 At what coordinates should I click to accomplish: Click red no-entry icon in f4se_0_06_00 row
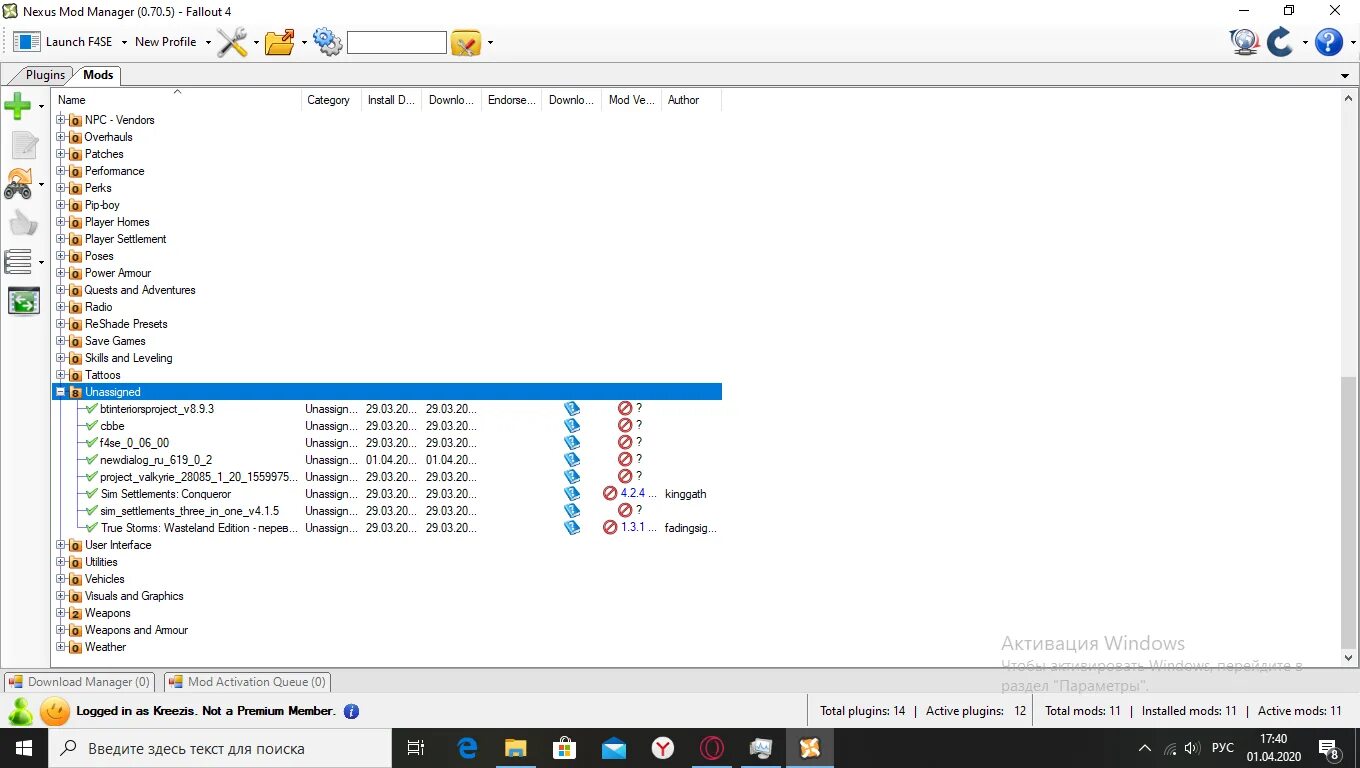(625, 443)
